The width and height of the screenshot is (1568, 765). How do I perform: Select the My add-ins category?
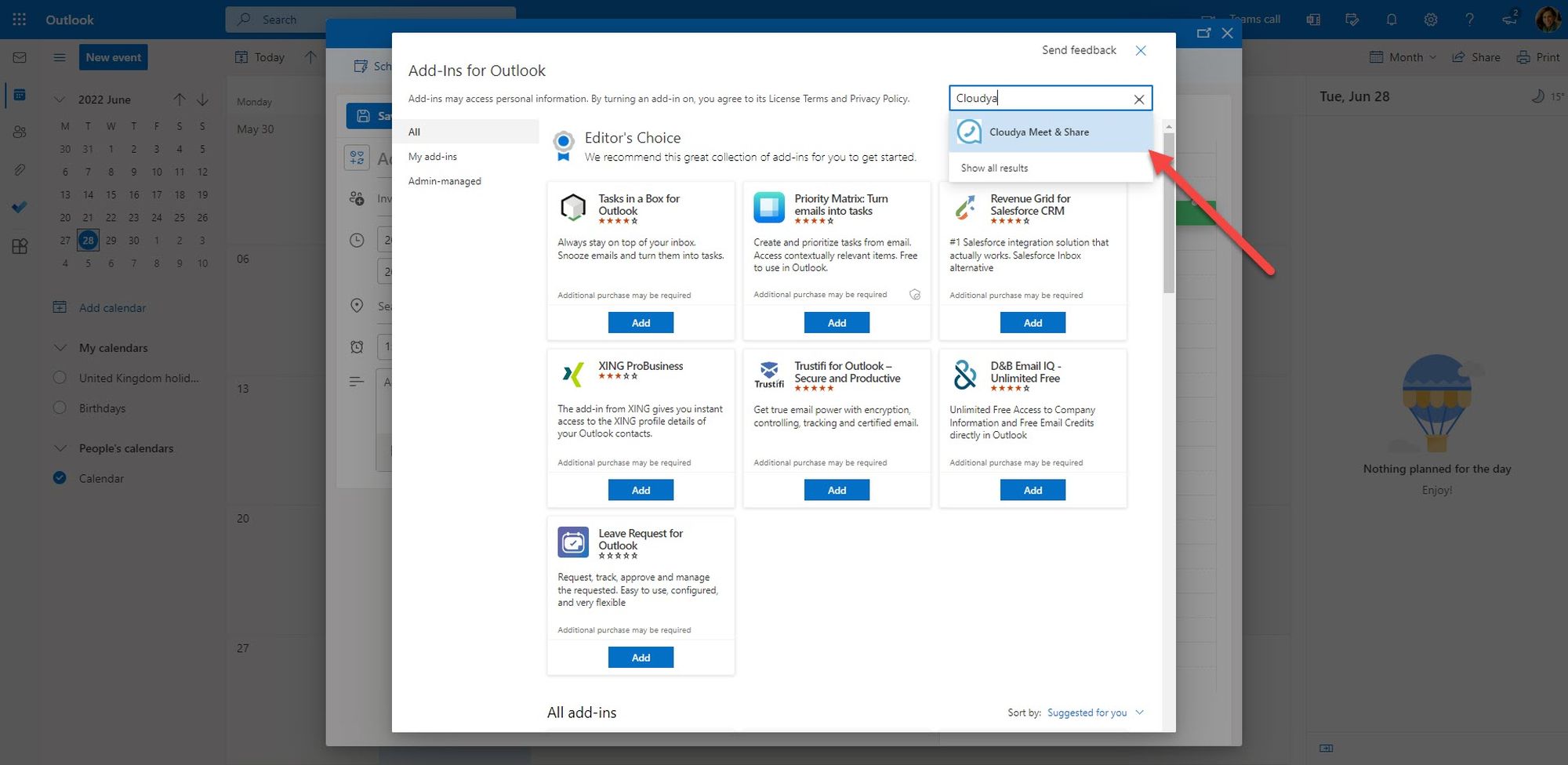coord(433,157)
